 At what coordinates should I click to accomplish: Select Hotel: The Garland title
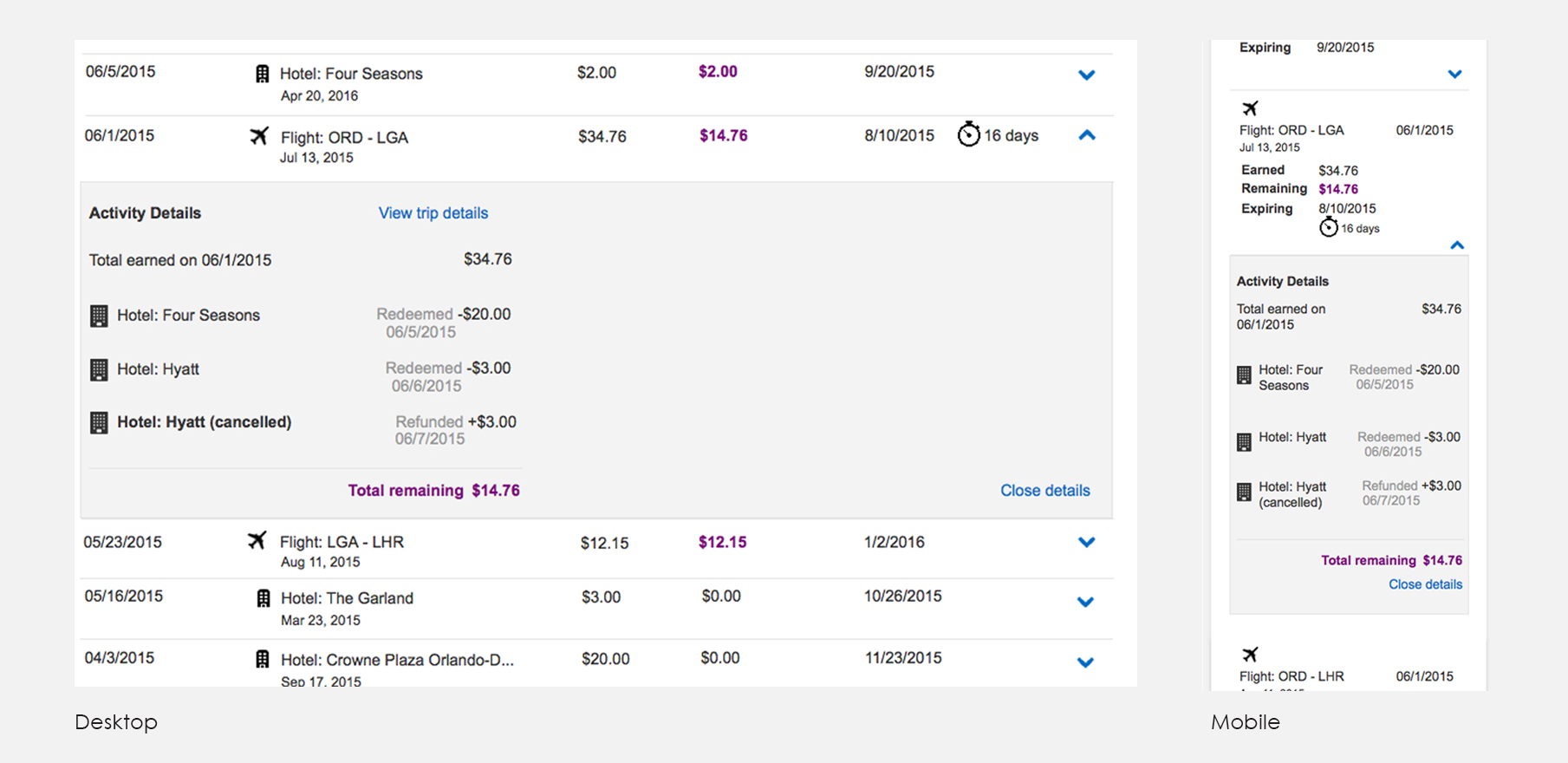[347, 598]
